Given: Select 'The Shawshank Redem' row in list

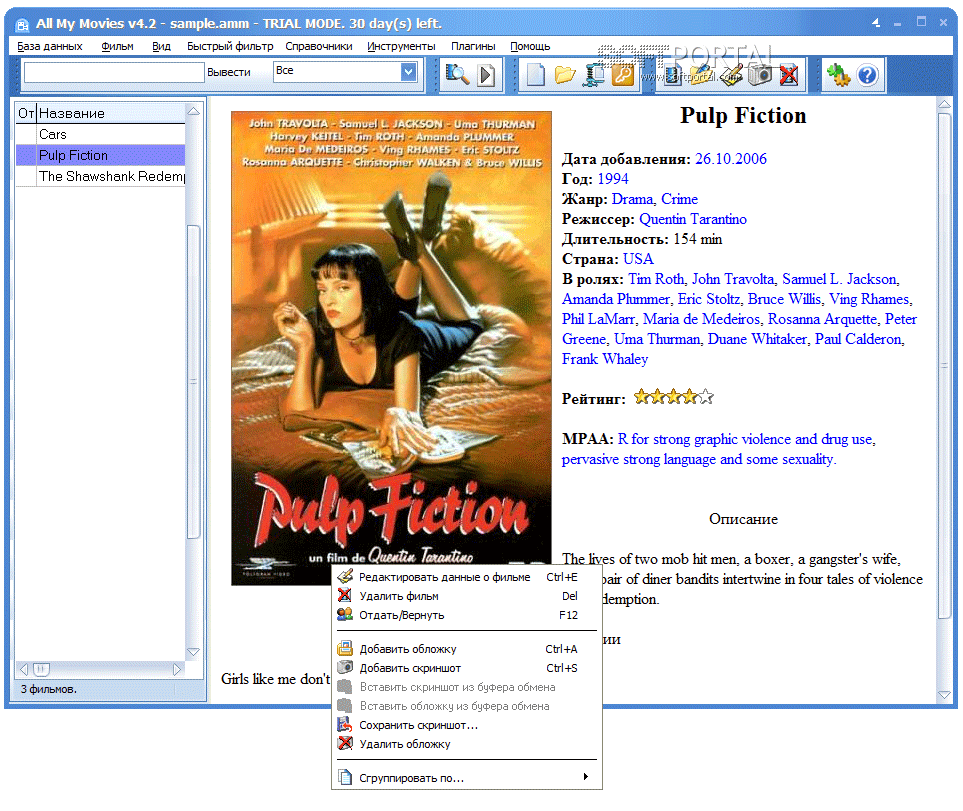Looking at the screenshot, I should pos(101,176).
